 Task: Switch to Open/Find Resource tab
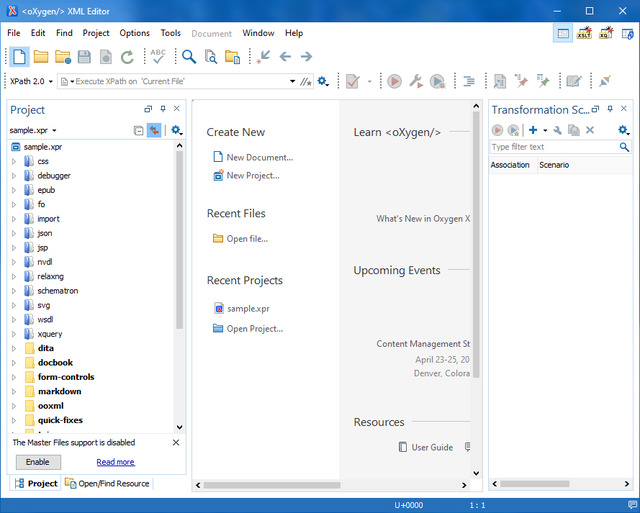pos(106,483)
